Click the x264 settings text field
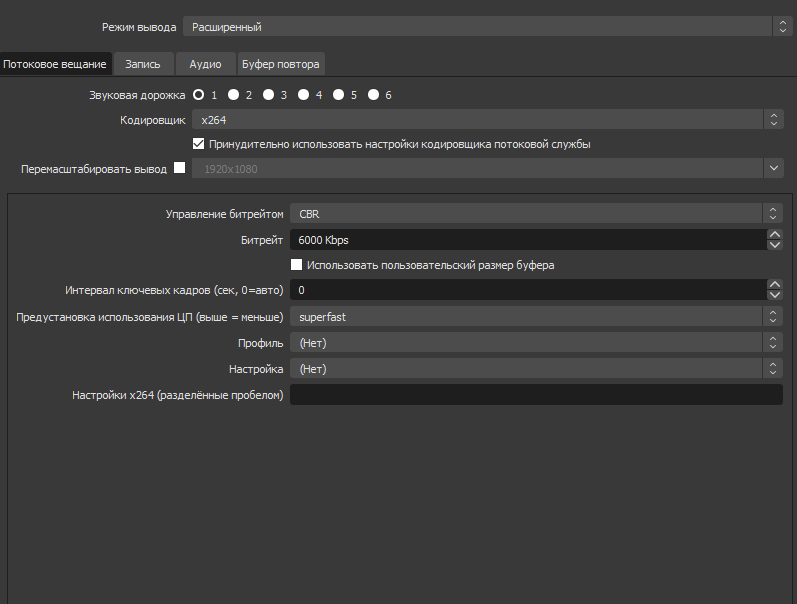 [536, 395]
